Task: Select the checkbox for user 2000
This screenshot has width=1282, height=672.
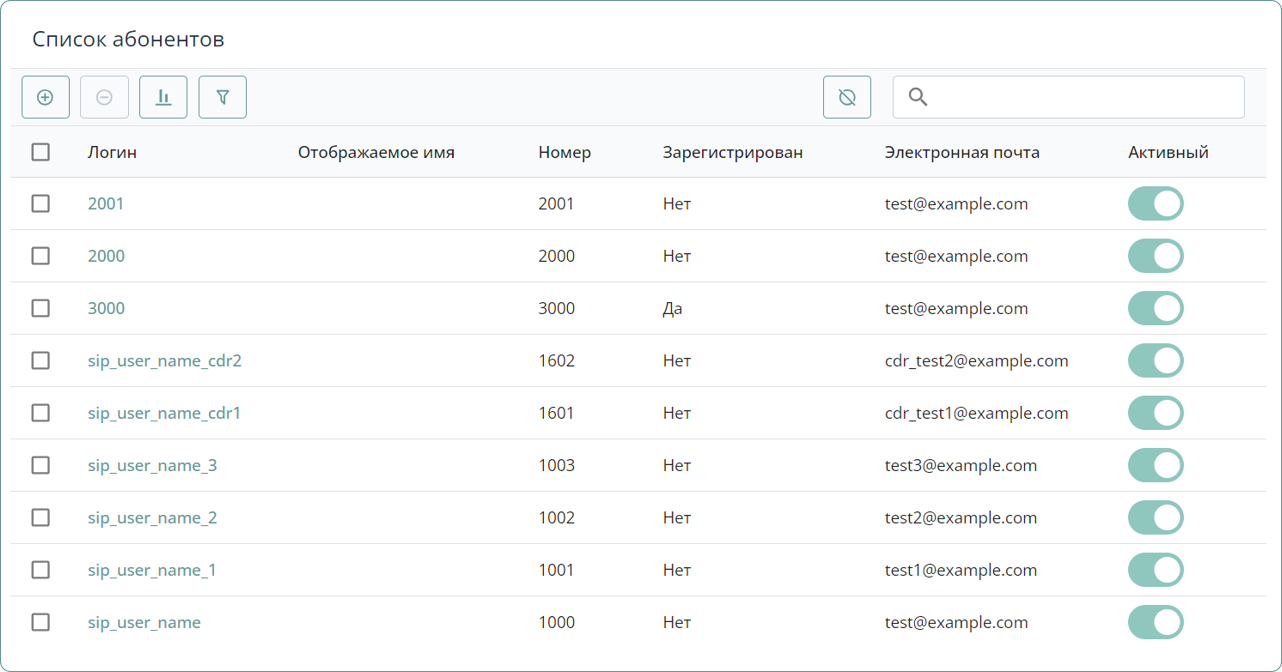Action: pyautogui.click(x=41, y=255)
